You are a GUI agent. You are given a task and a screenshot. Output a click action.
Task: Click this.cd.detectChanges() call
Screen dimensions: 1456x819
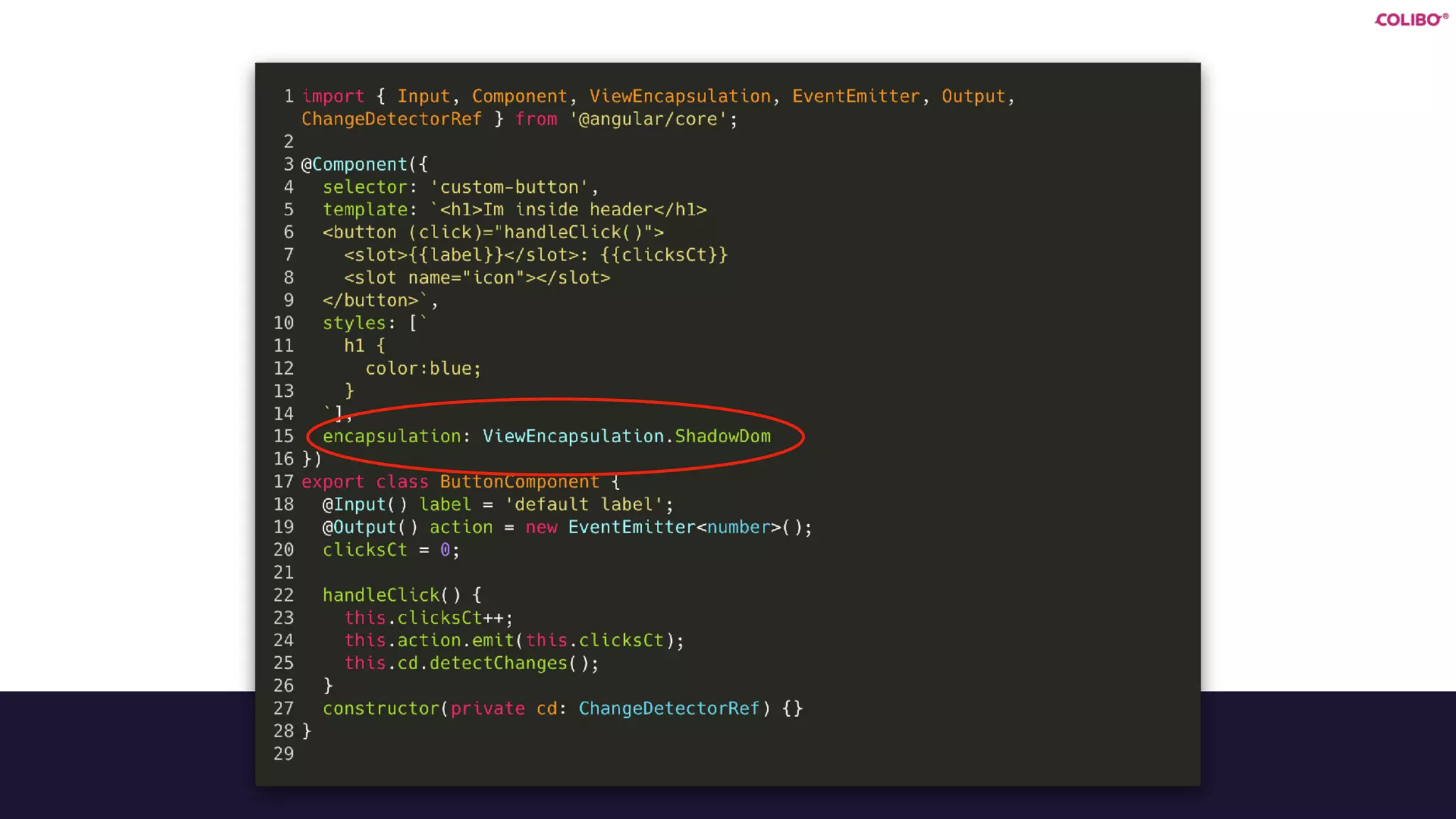pyautogui.click(x=471, y=663)
